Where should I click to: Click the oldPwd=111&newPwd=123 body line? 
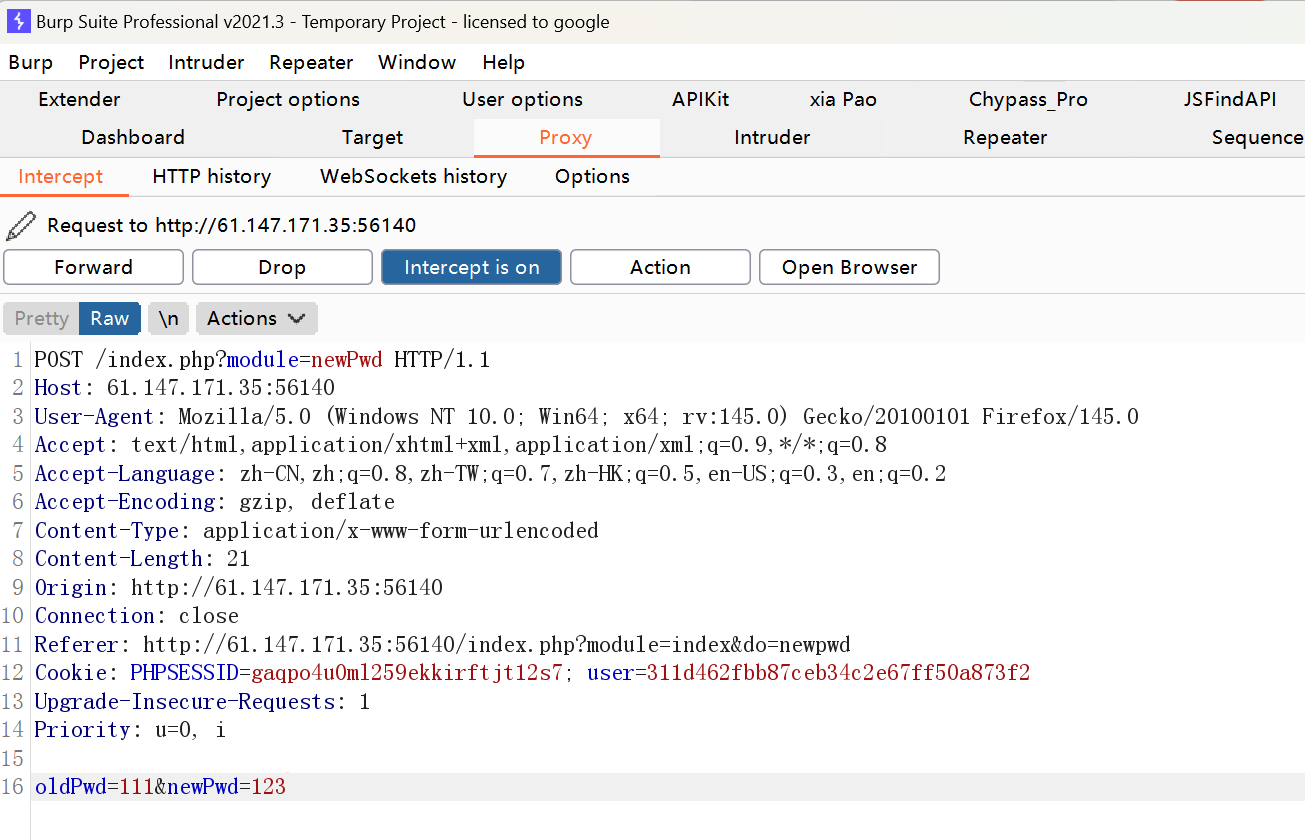160,787
